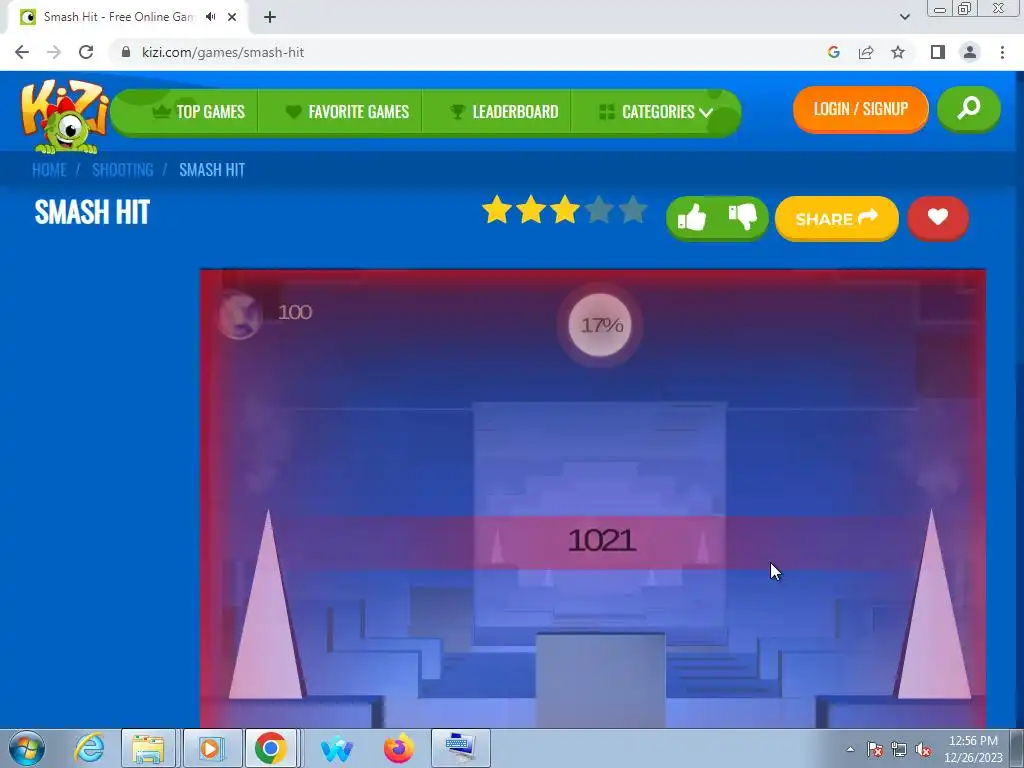Open the green search button

[x=968, y=108]
